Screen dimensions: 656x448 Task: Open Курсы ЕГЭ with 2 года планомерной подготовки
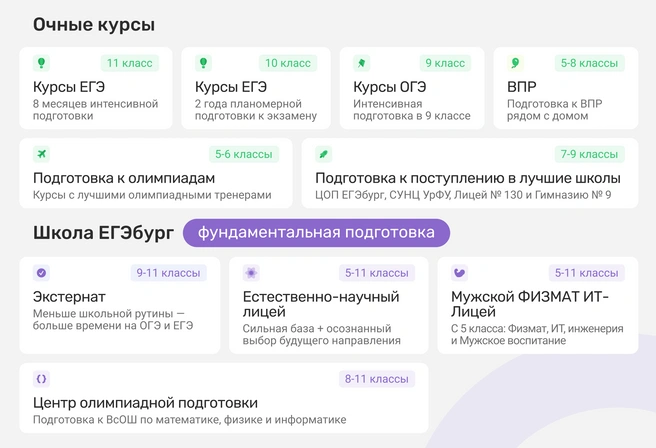256,88
